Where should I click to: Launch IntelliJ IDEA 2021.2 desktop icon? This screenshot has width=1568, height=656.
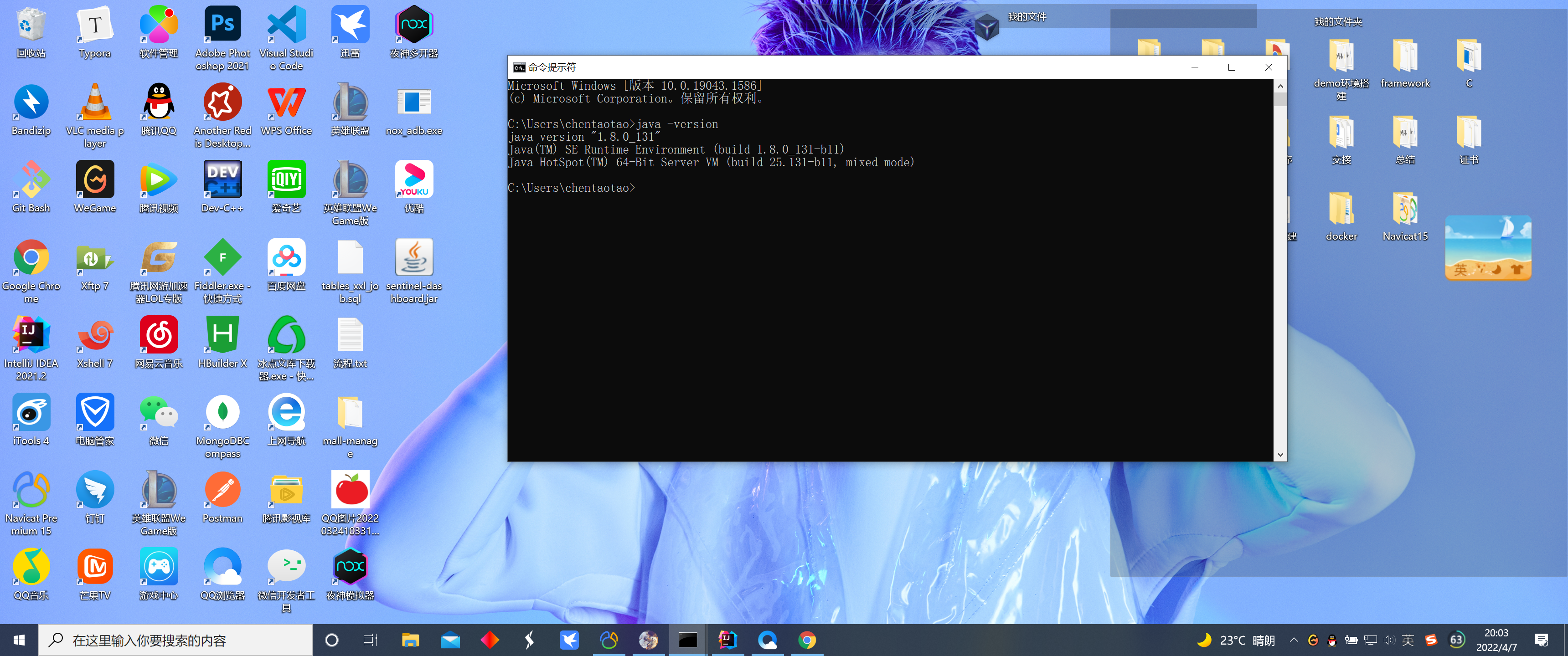pyautogui.click(x=31, y=335)
